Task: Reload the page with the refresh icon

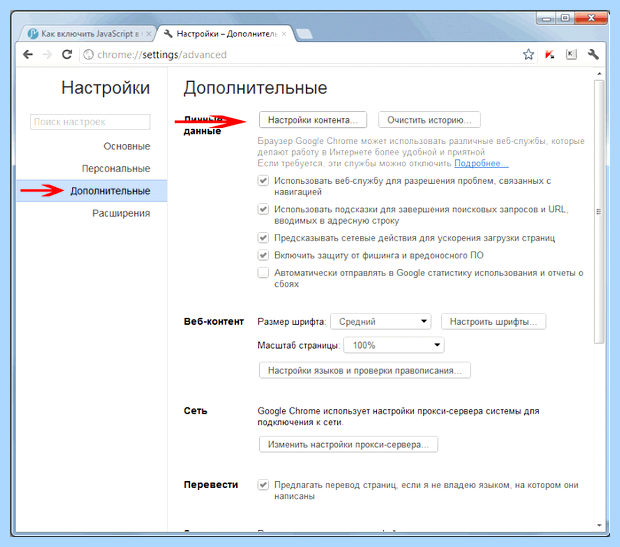Action: tap(67, 54)
